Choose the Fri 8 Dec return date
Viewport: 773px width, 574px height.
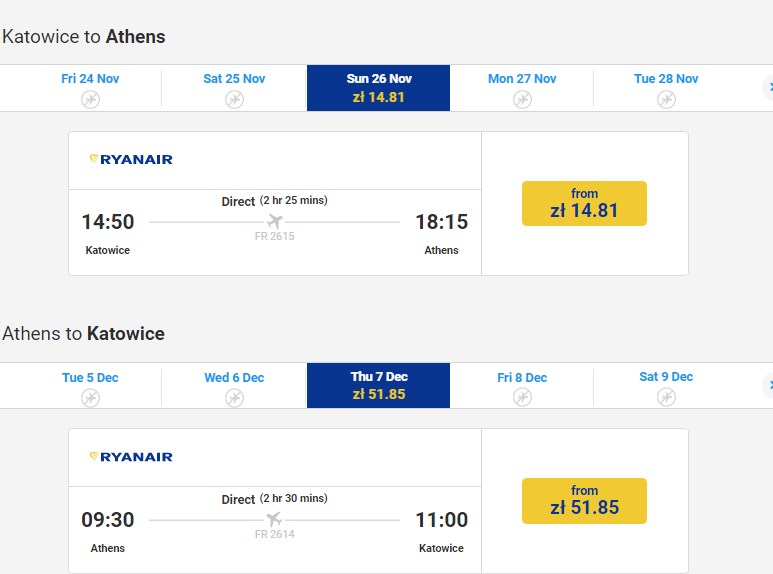coord(522,378)
